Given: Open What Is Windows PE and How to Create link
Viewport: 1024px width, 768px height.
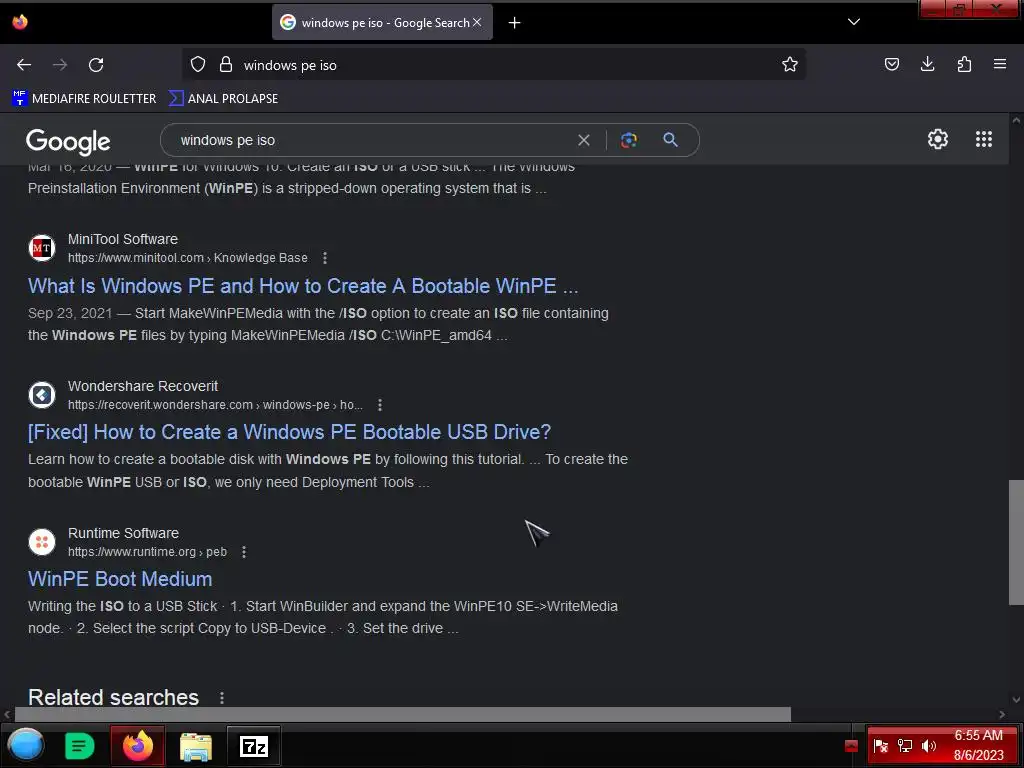Looking at the screenshot, I should point(303,286).
